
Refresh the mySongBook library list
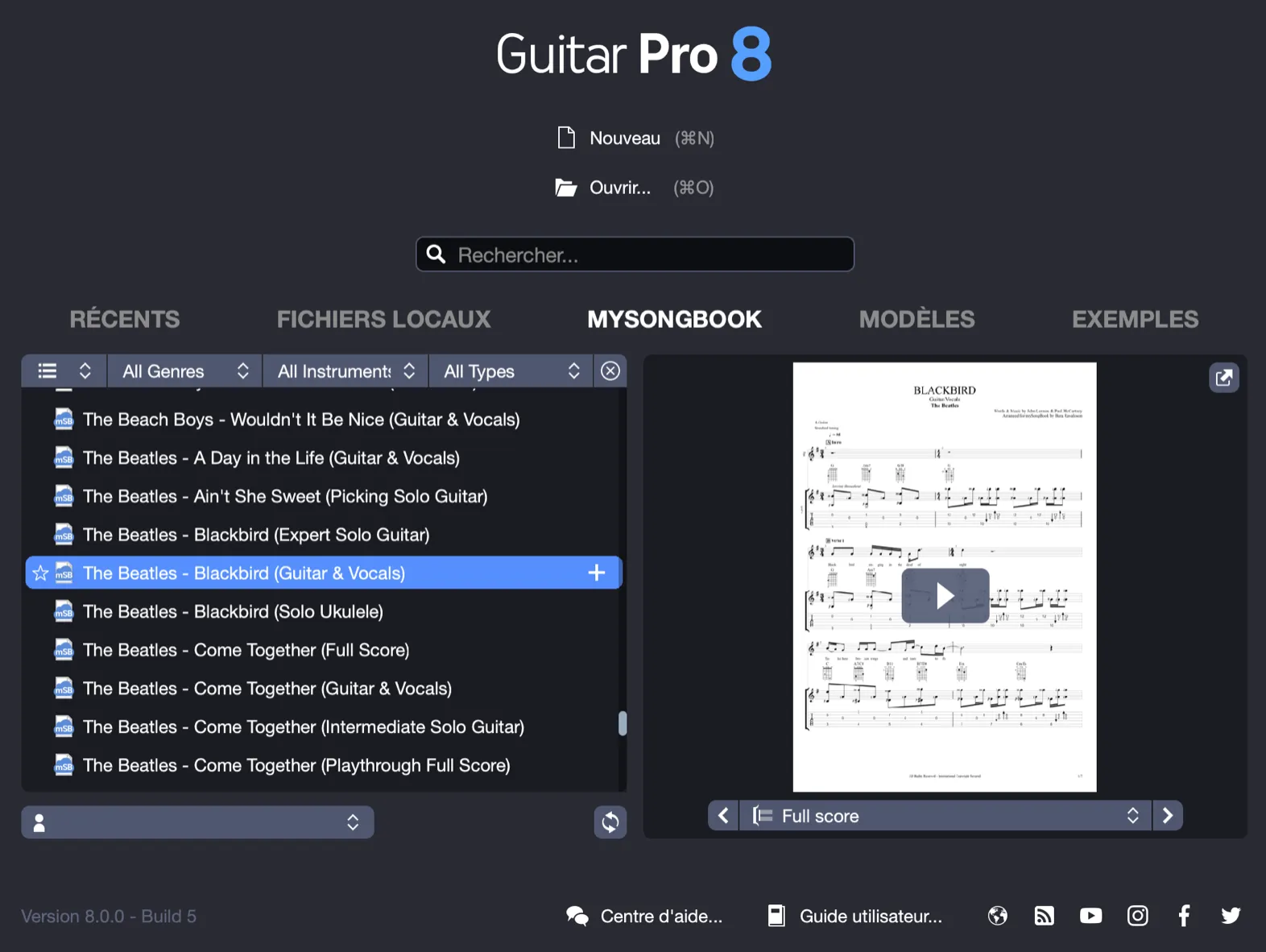(610, 822)
